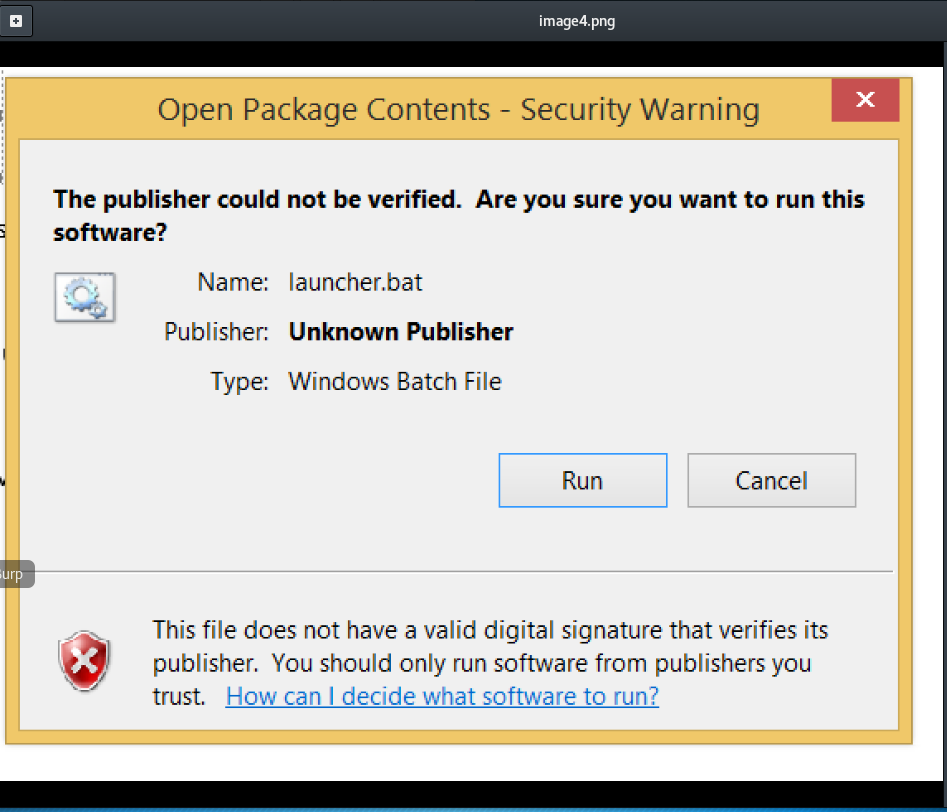Click the batch file gear icon
Image resolution: width=947 pixels, height=812 pixels.
pos(84,297)
